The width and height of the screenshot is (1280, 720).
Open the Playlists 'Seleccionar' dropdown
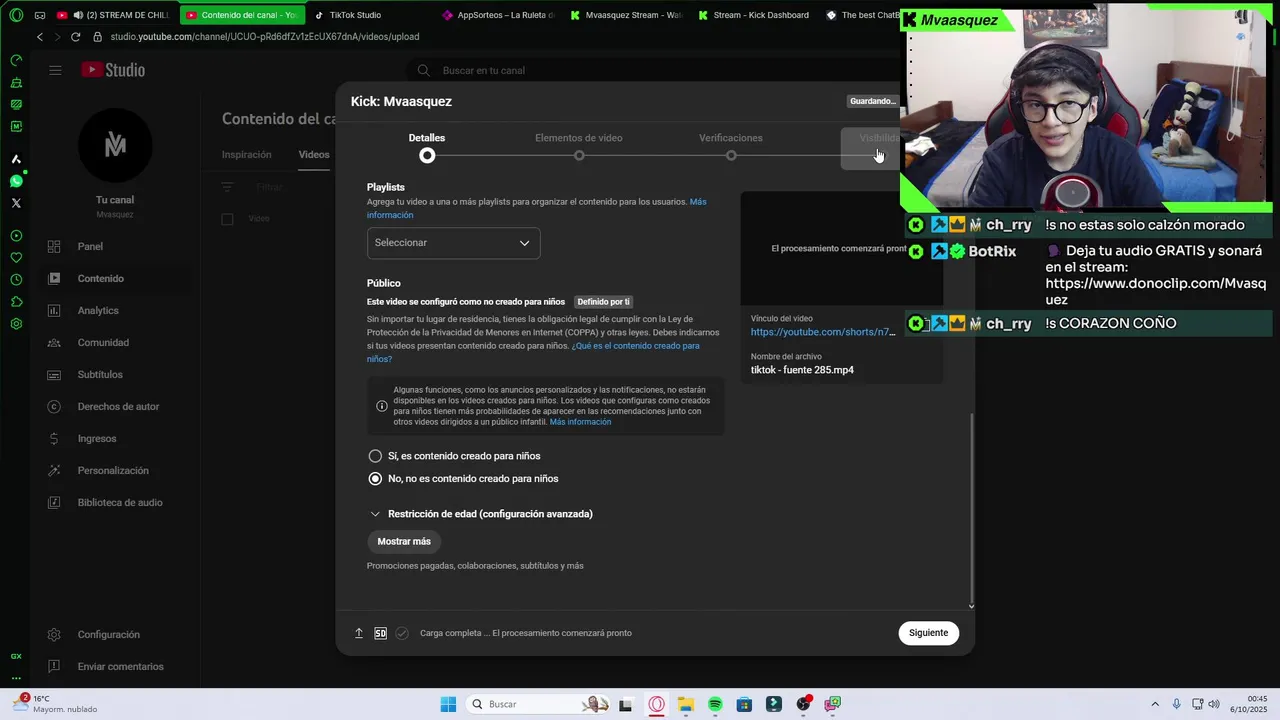[x=453, y=243]
